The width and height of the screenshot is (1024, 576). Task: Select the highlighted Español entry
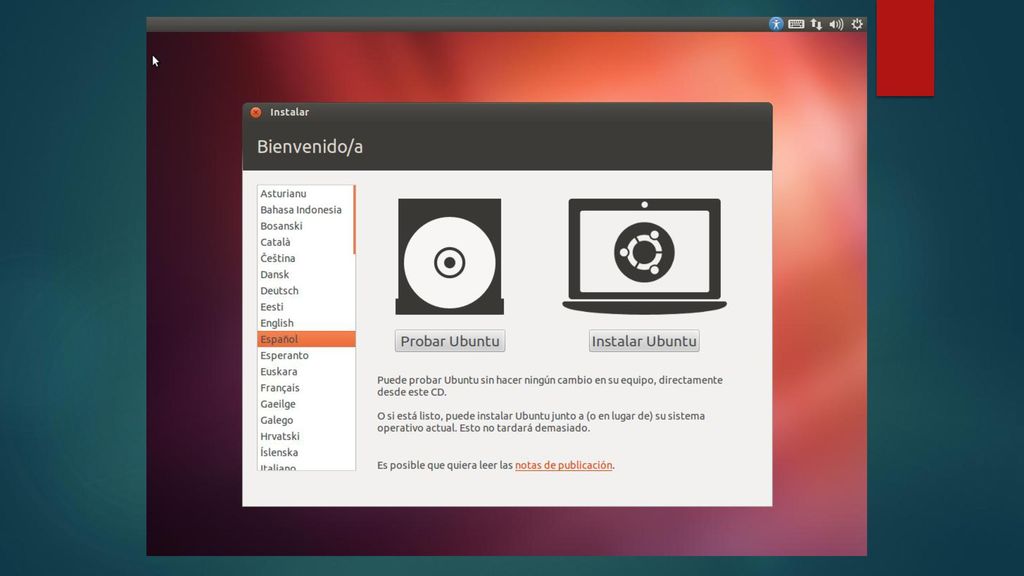(306, 339)
